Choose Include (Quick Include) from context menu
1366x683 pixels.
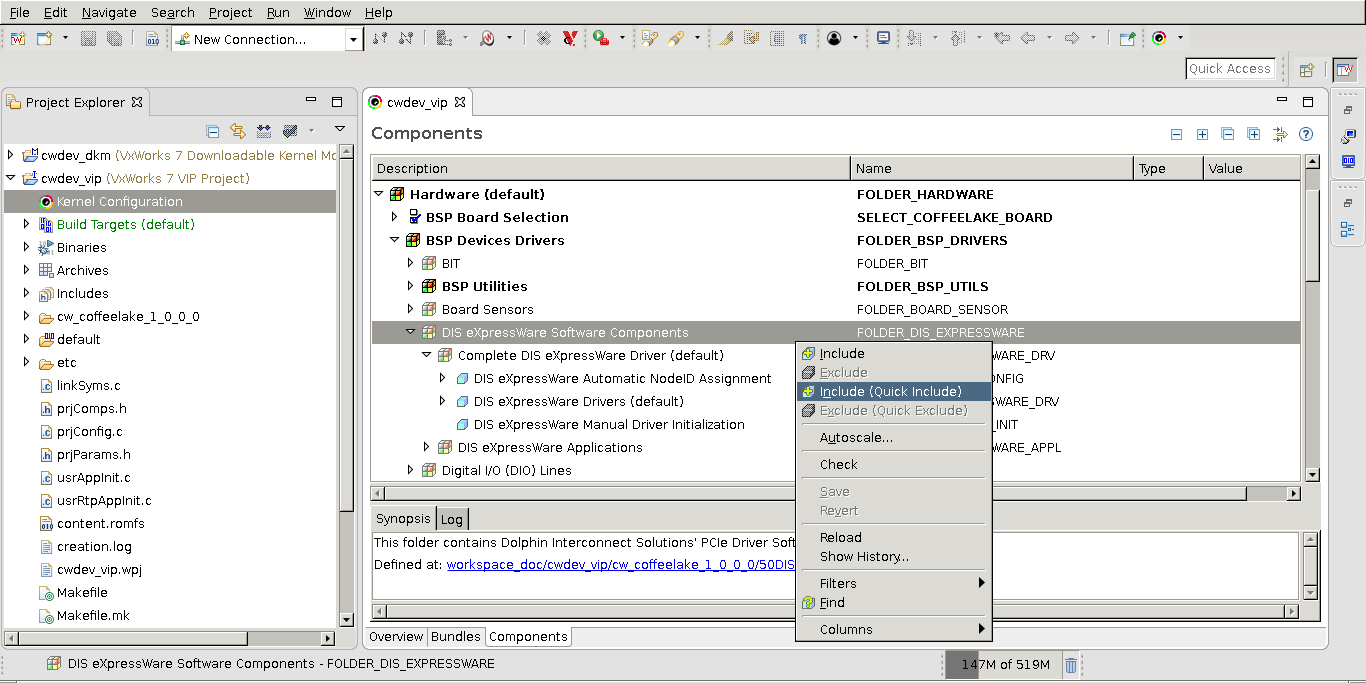[x=893, y=391]
